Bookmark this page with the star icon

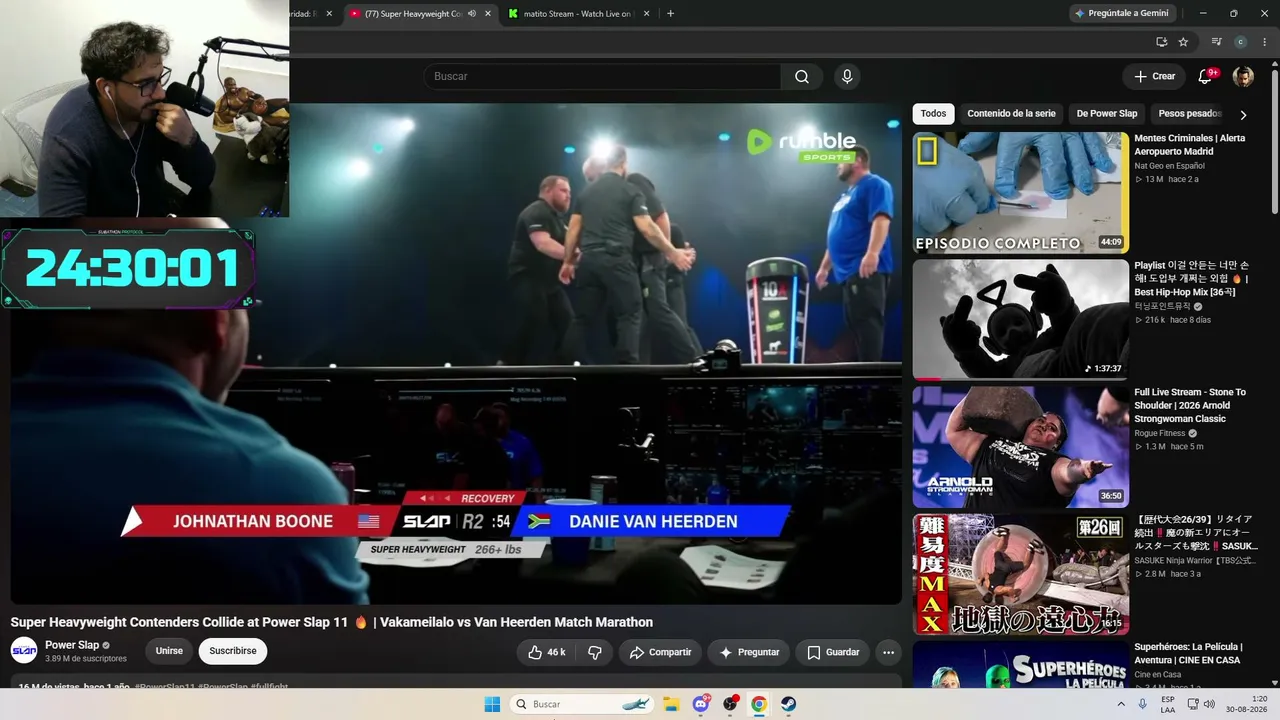point(1183,42)
